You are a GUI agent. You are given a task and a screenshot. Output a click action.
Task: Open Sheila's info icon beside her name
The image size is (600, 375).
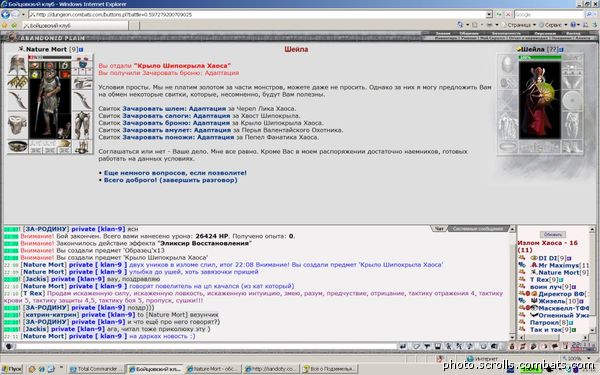[561, 50]
